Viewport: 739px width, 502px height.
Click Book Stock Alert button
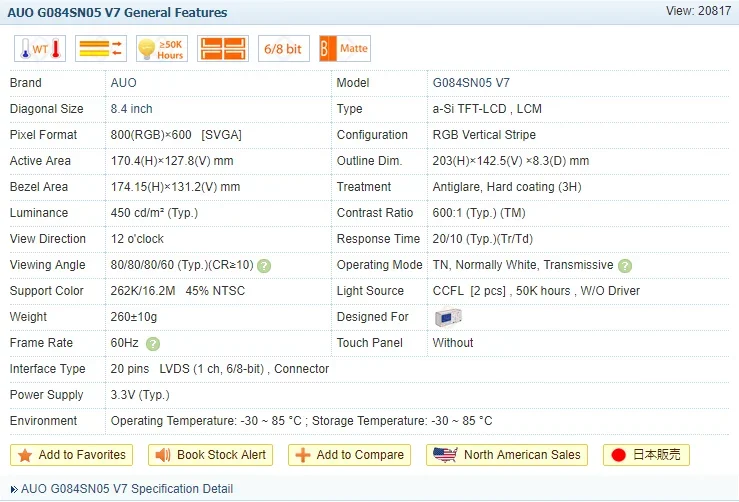tap(210, 455)
